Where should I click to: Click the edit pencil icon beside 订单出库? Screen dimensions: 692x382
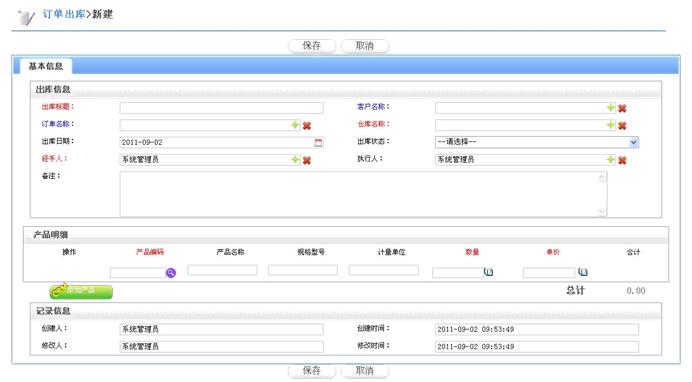point(26,18)
